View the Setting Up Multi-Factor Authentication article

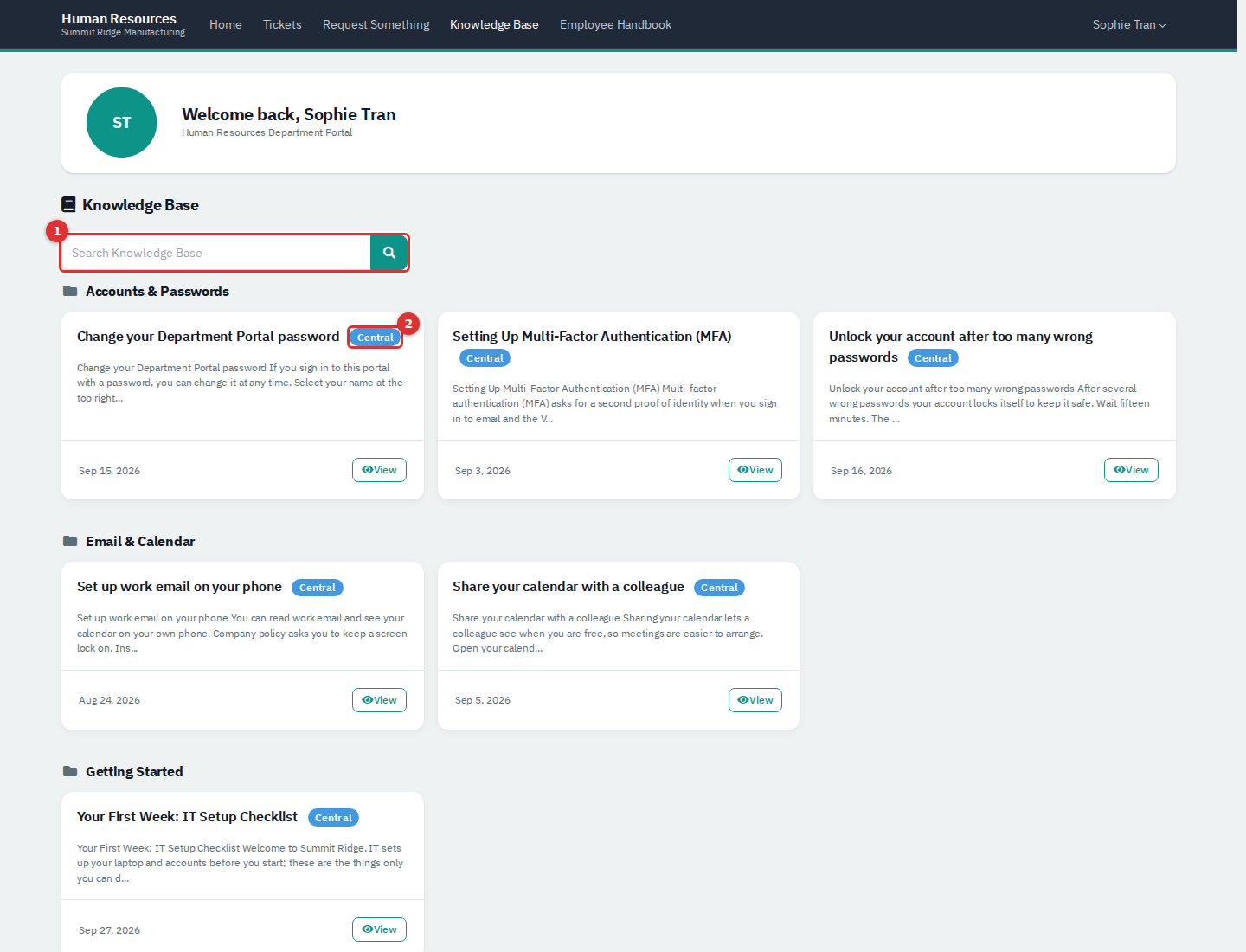click(755, 470)
